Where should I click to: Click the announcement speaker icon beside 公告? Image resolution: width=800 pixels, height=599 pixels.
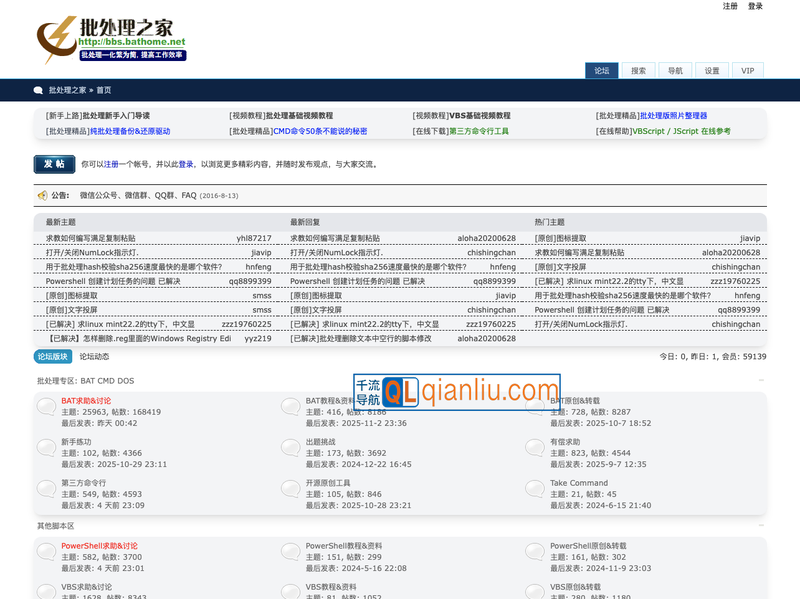click(x=42, y=195)
